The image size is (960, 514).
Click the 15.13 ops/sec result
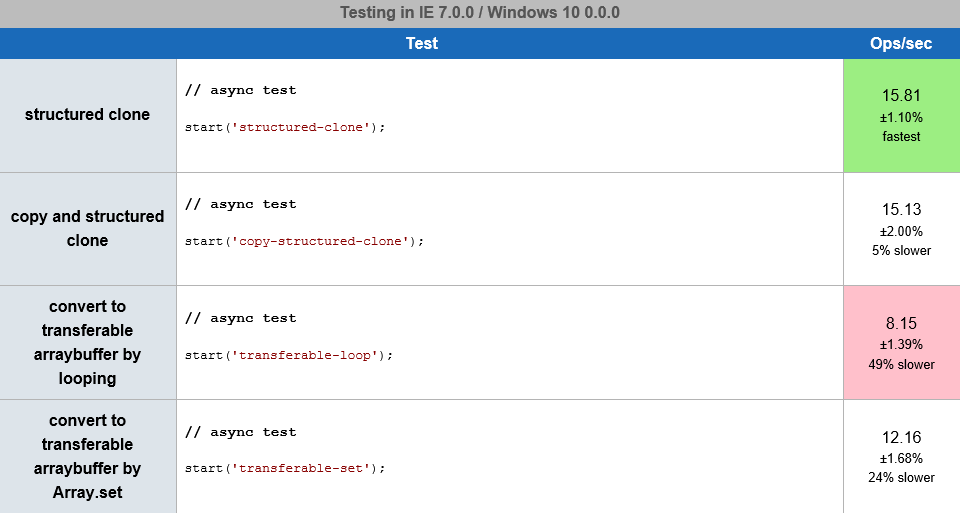(x=901, y=210)
